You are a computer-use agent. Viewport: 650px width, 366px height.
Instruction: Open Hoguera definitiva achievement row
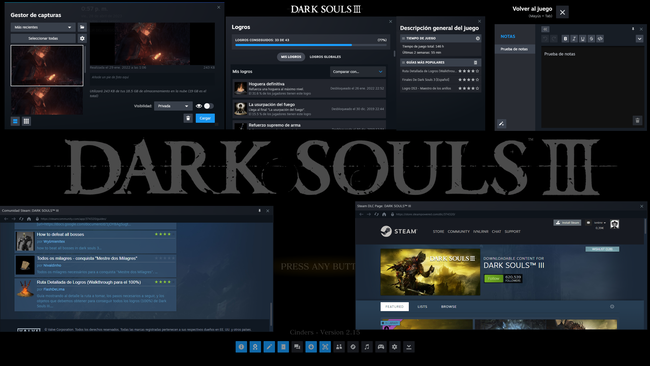point(309,88)
